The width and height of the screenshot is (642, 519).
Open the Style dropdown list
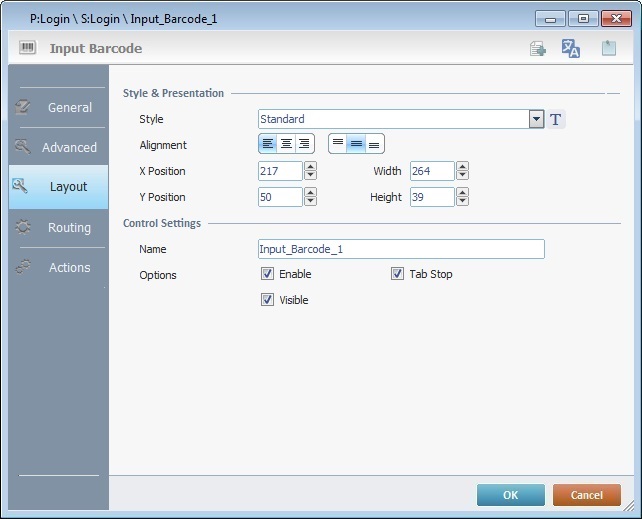tap(536, 120)
